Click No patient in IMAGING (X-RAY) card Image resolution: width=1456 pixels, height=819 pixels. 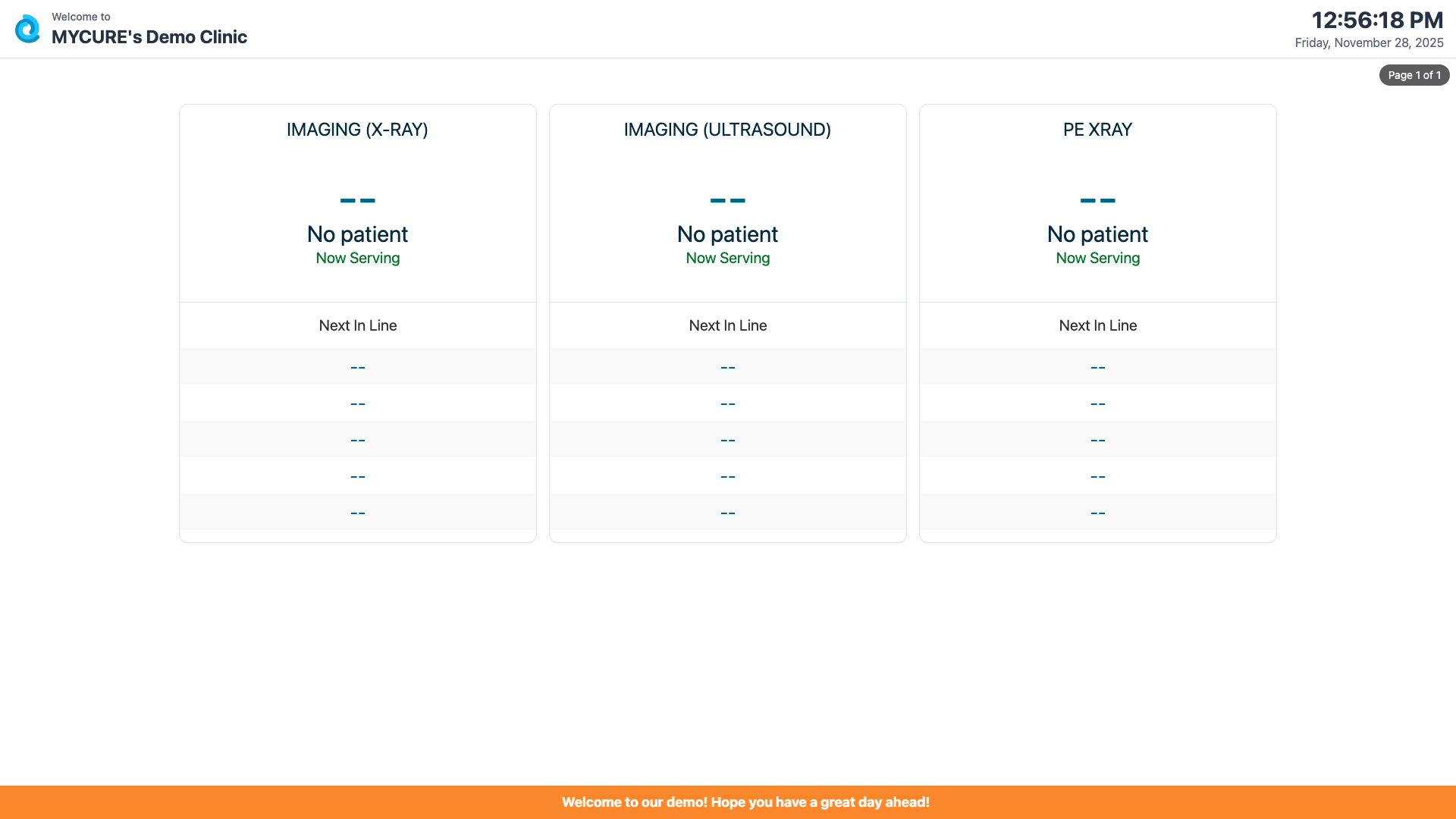point(357,234)
